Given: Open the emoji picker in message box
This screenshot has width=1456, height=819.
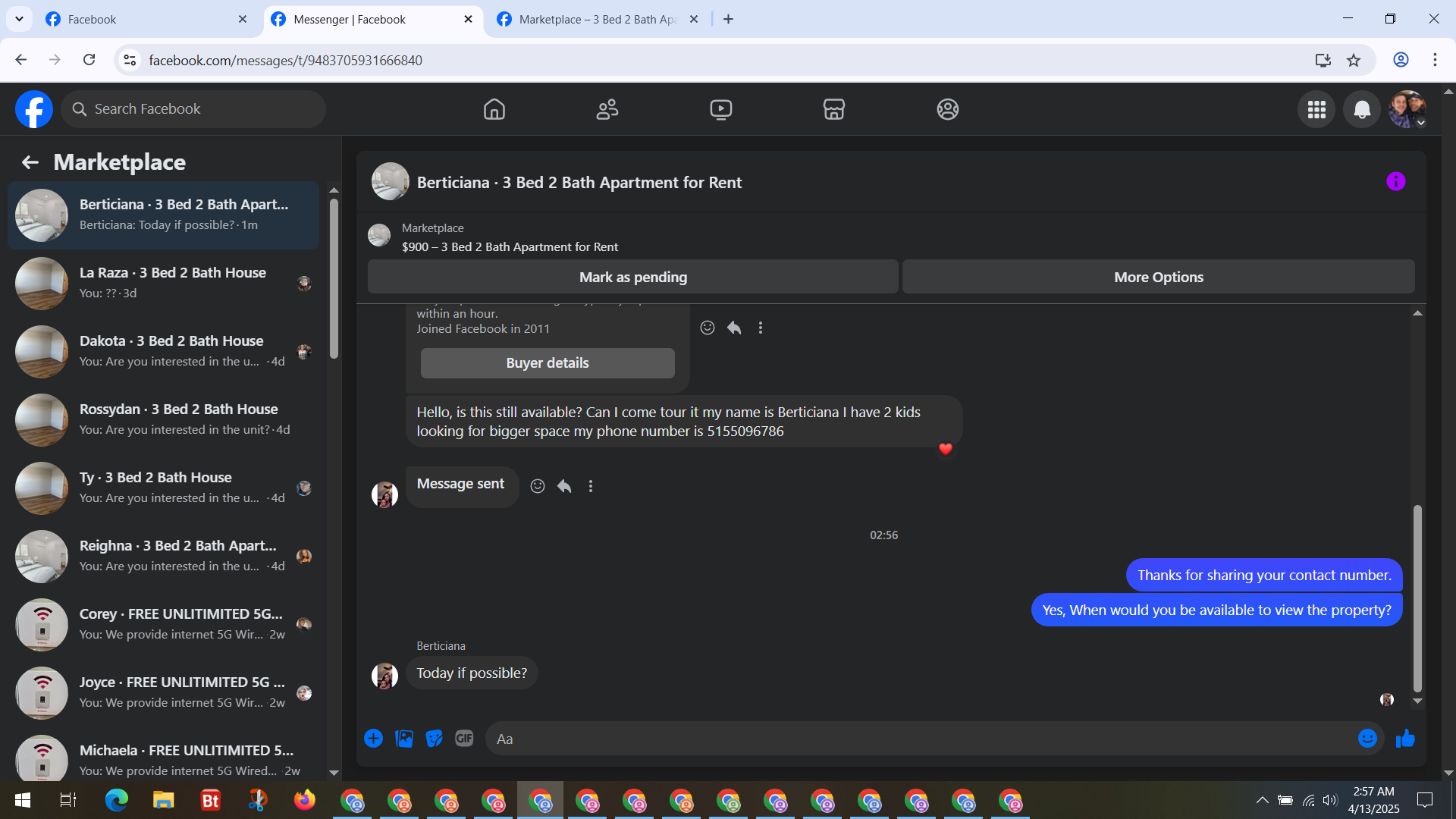Looking at the screenshot, I should coord(1367,739).
